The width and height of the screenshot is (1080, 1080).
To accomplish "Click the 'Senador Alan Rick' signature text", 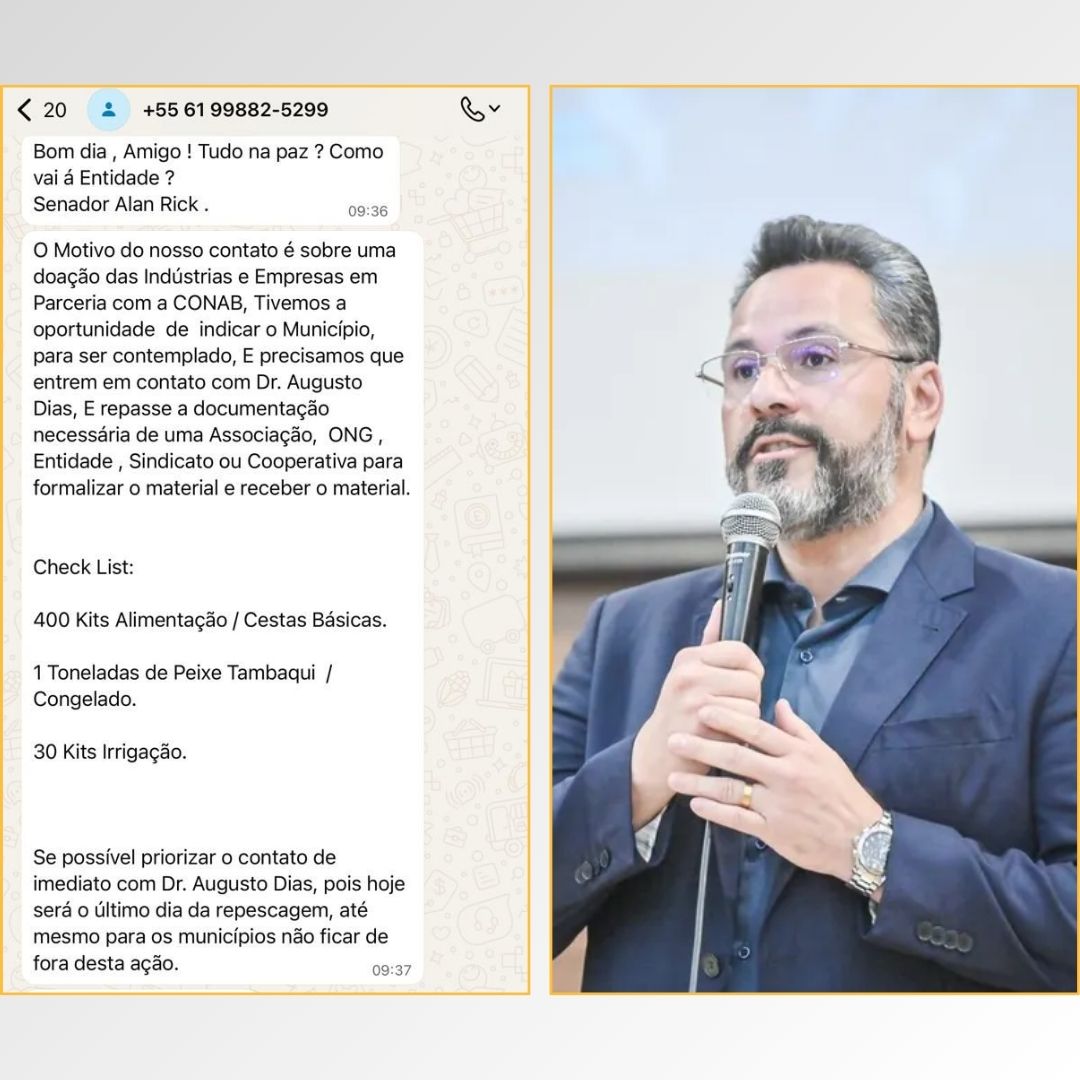I will (121, 204).
